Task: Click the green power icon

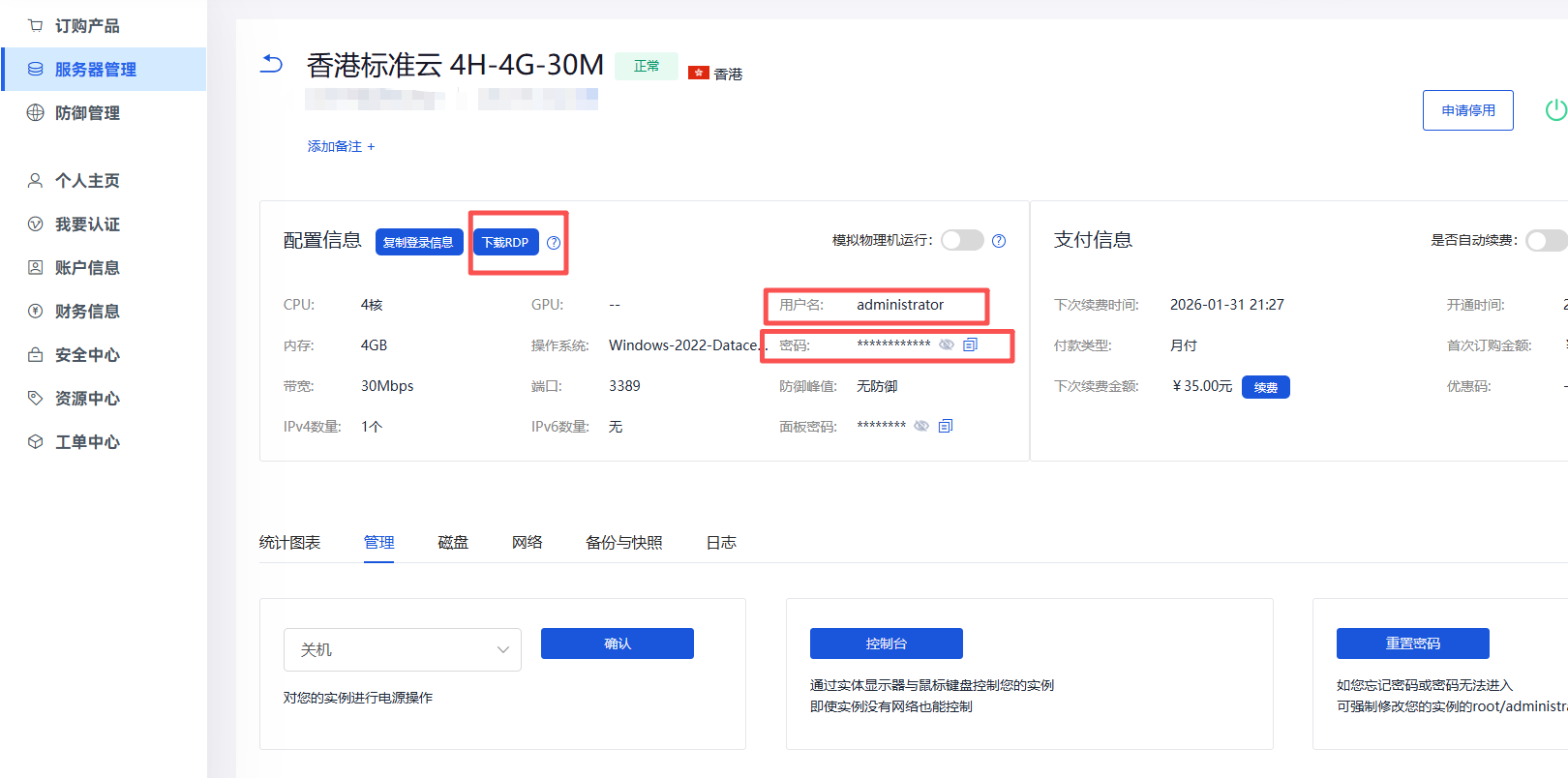Action: (1554, 110)
